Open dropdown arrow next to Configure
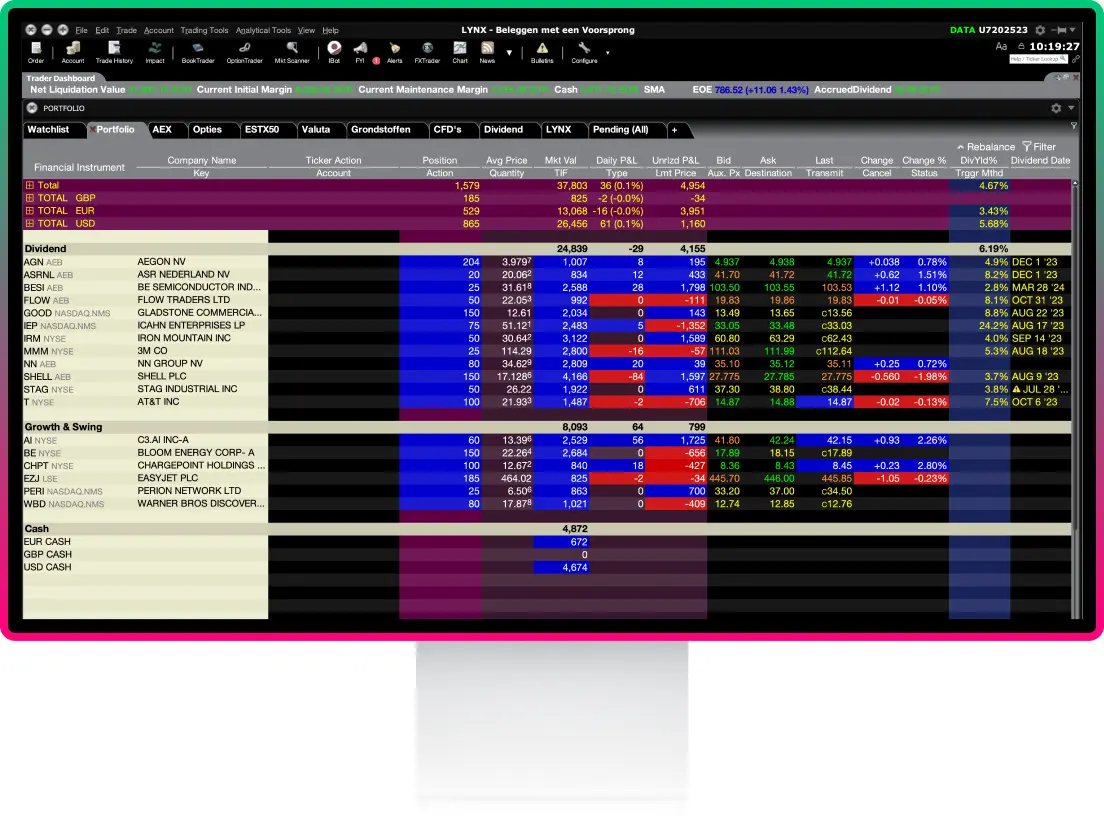This screenshot has height=816, width=1104. pyautogui.click(x=608, y=53)
